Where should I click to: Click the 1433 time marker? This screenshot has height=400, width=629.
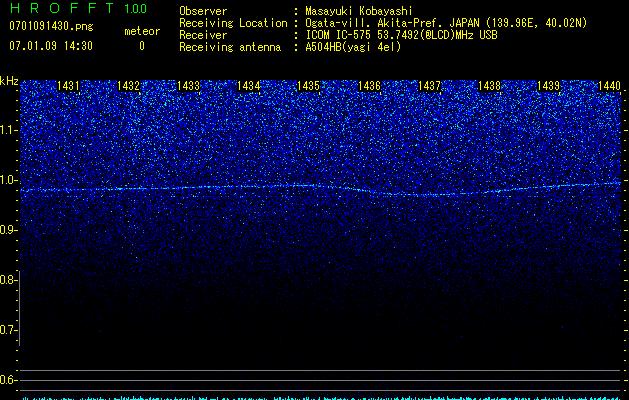pos(188,86)
